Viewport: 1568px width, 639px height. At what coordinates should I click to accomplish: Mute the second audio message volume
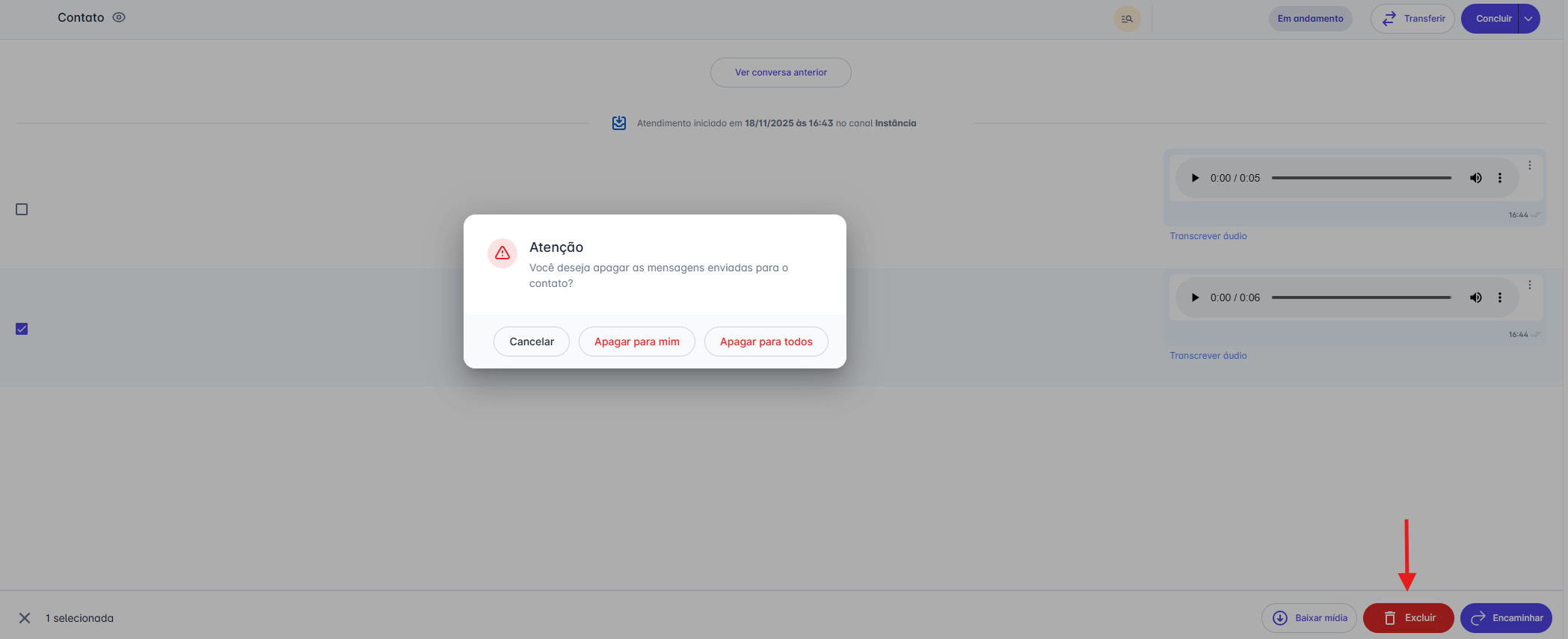[x=1475, y=297]
